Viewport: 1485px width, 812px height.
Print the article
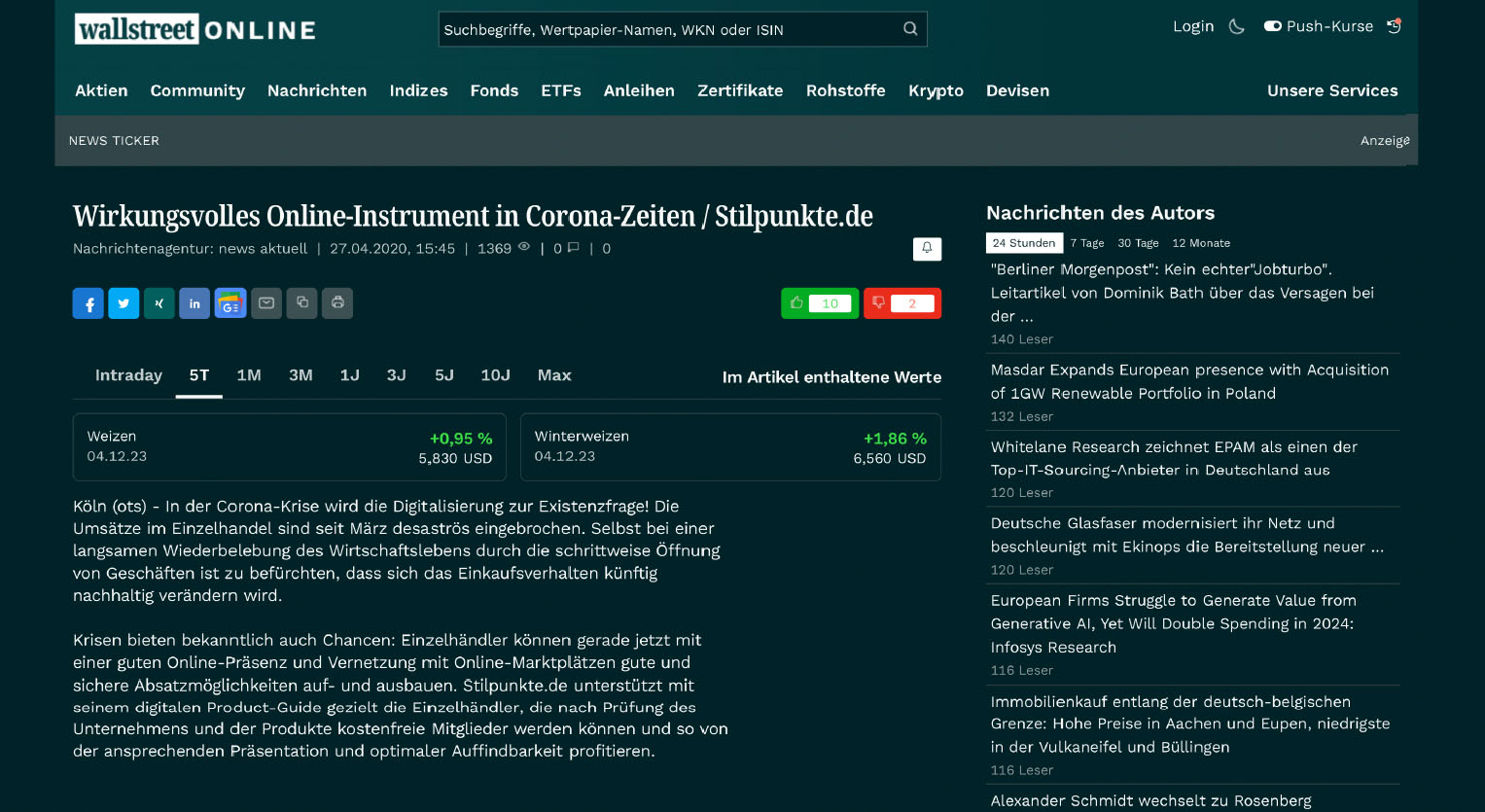tap(337, 303)
